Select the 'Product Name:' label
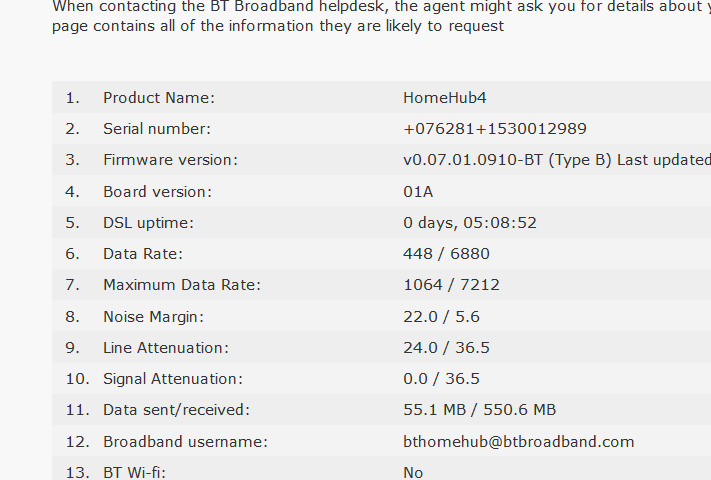 159,98
